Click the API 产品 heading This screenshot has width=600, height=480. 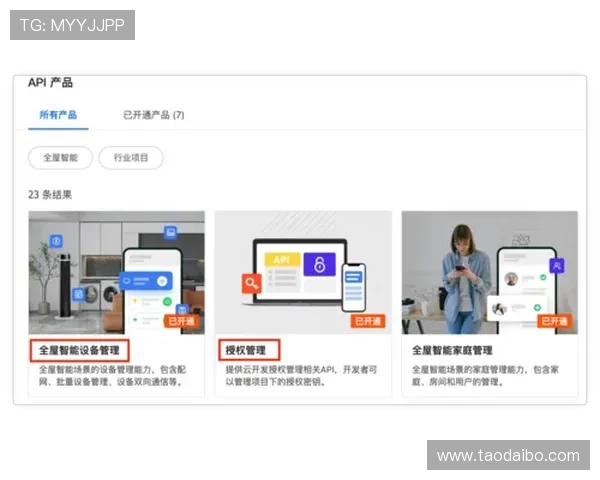50,82
